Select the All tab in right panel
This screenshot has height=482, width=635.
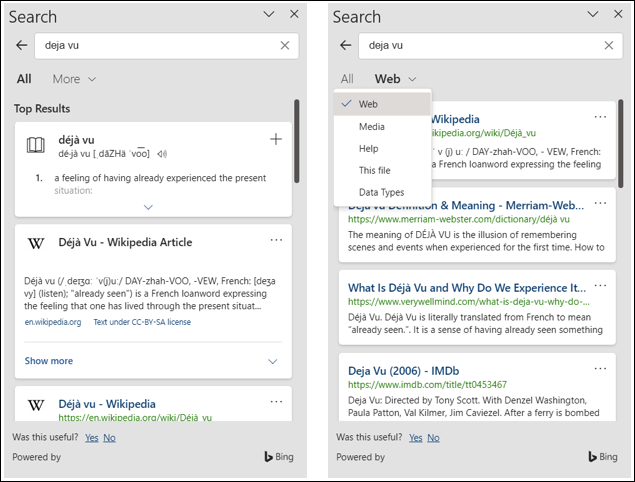pyautogui.click(x=347, y=79)
